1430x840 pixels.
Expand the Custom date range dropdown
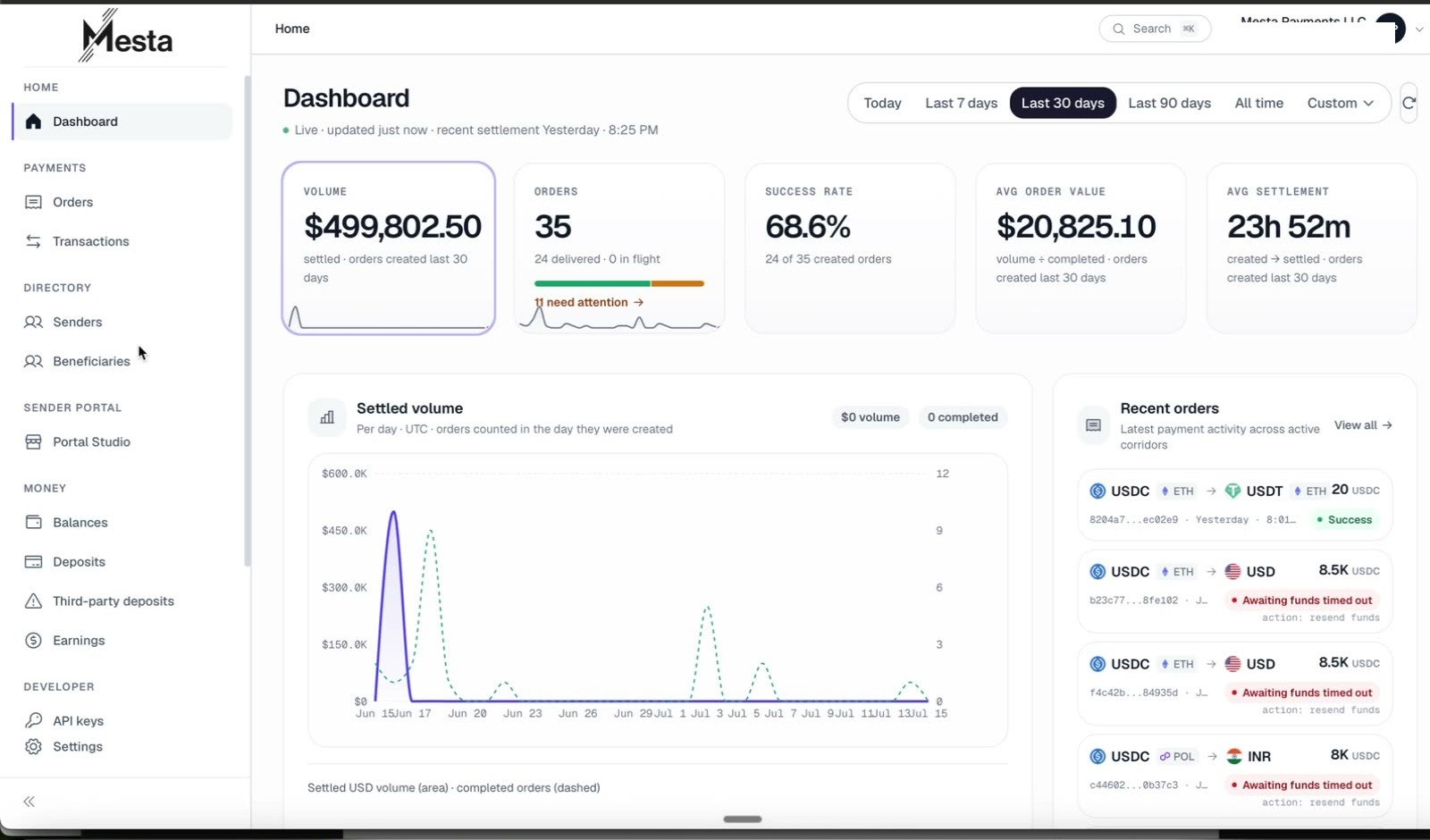(1340, 103)
